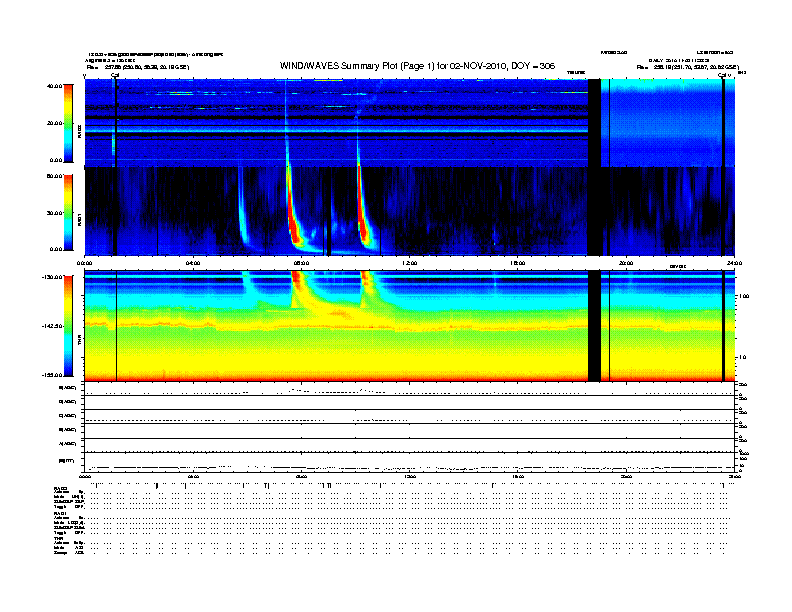The image size is (792, 612).
Task: Click the 100 frequency label right of TNR
Action: (x=744, y=296)
